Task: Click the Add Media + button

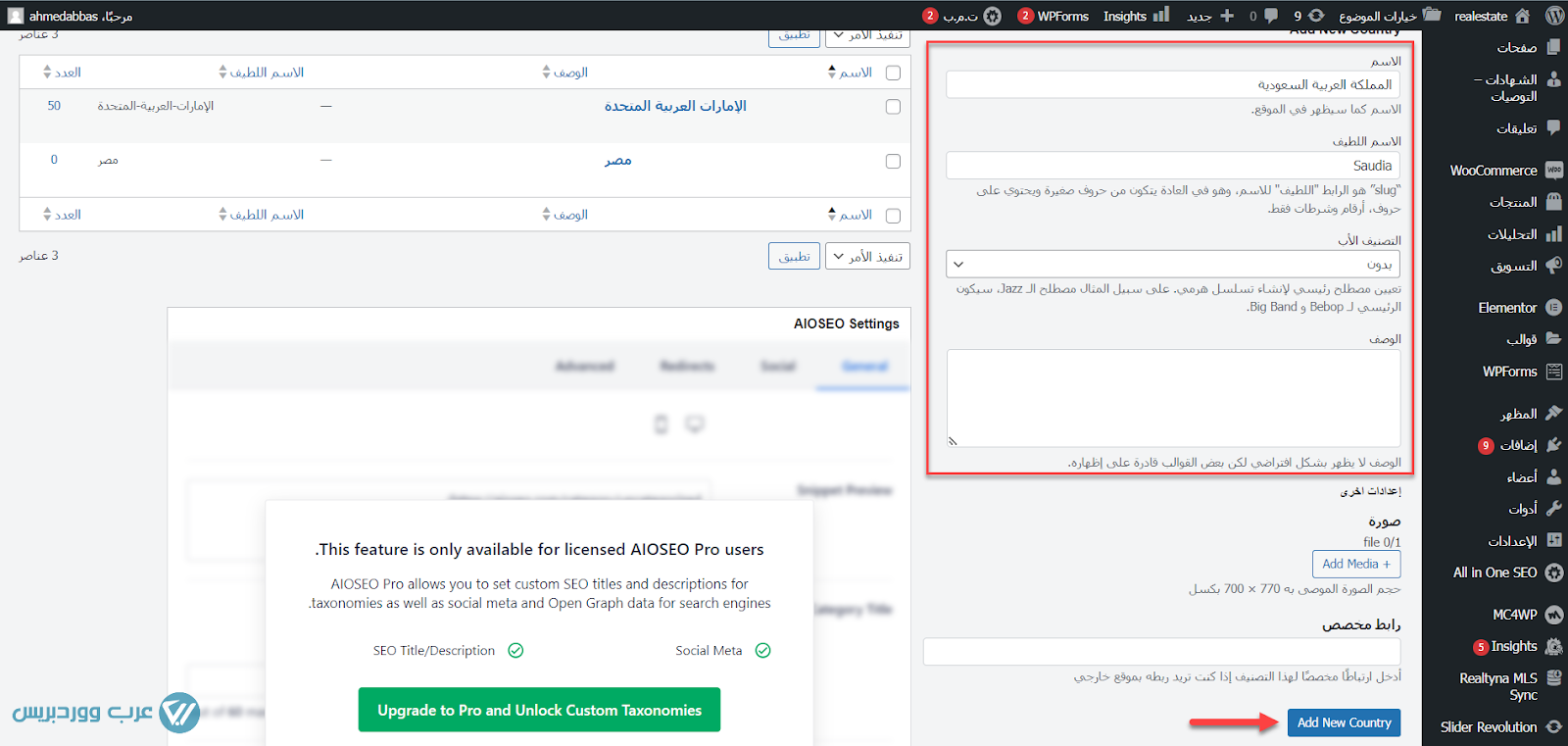Action: click(1355, 564)
